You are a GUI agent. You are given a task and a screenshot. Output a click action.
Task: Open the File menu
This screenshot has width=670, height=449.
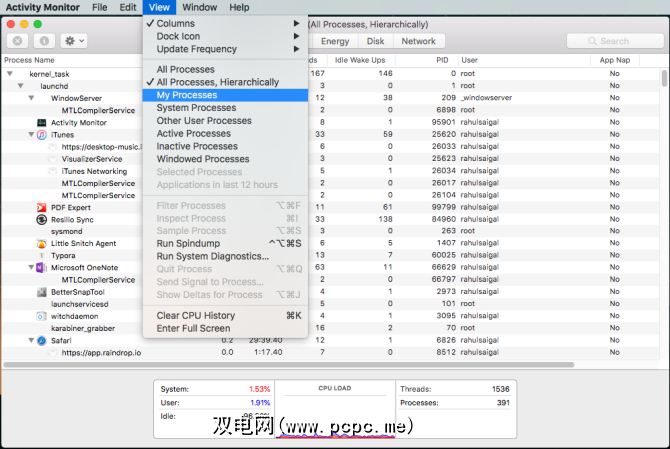click(x=100, y=7)
